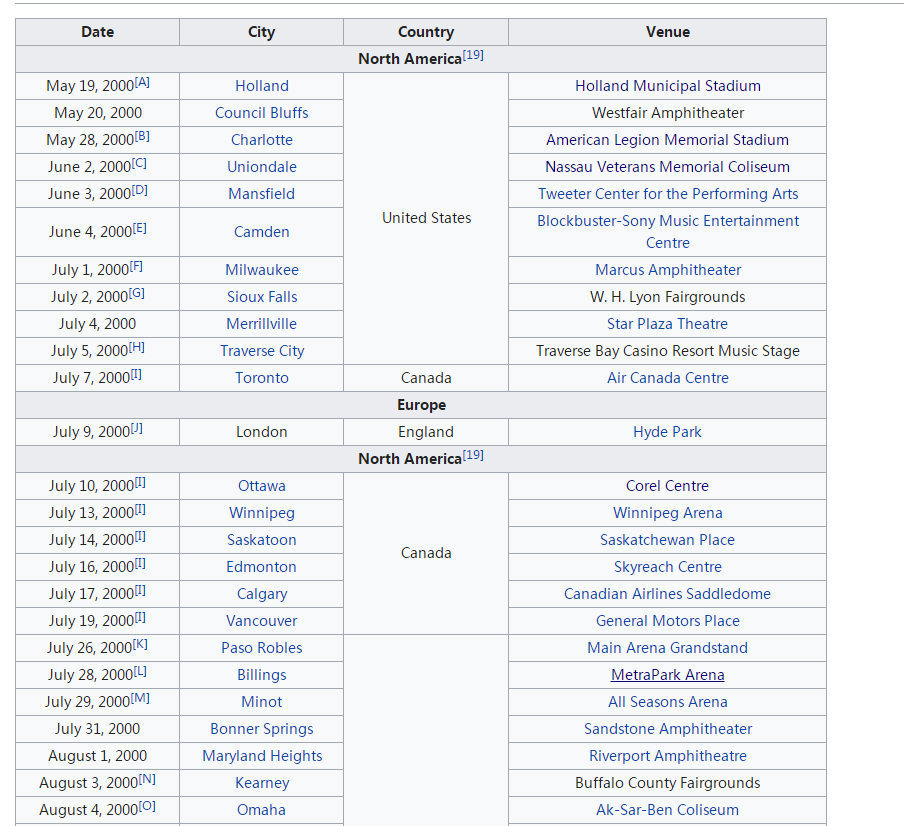Click the Billings link

pyautogui.click(x=262, y=675)
